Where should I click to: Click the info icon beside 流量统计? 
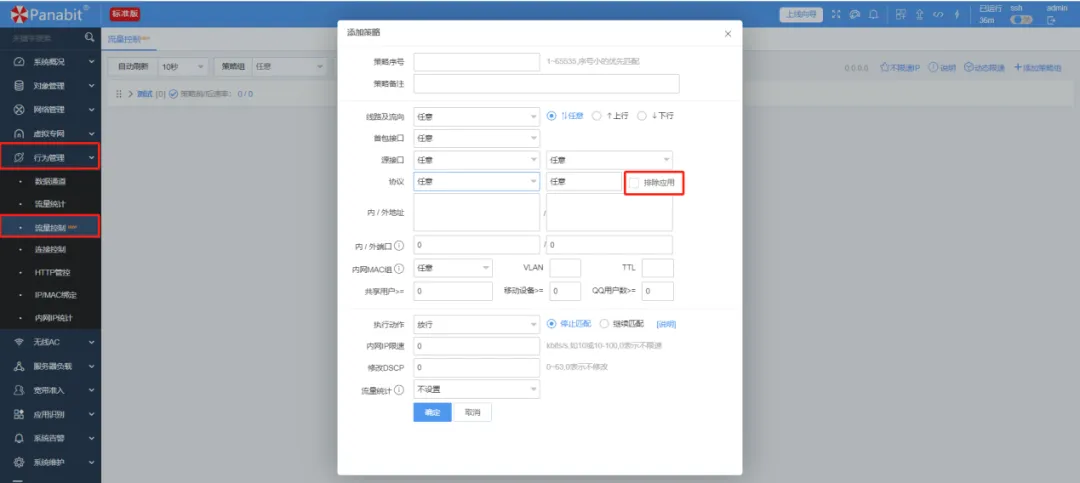[x=399, y=390]
